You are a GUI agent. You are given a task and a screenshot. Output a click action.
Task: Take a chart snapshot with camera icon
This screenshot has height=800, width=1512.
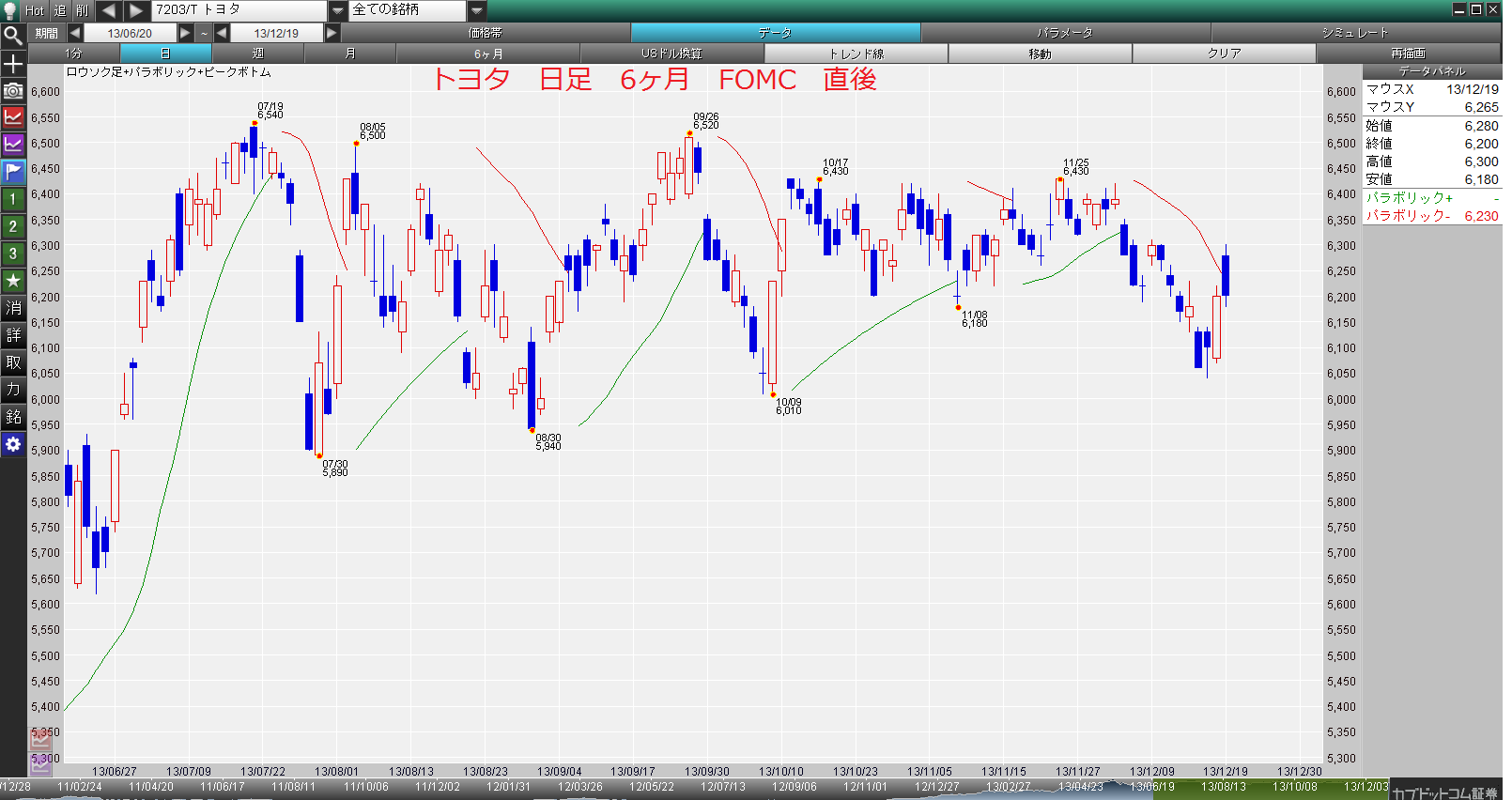click(x=13, y=91)
